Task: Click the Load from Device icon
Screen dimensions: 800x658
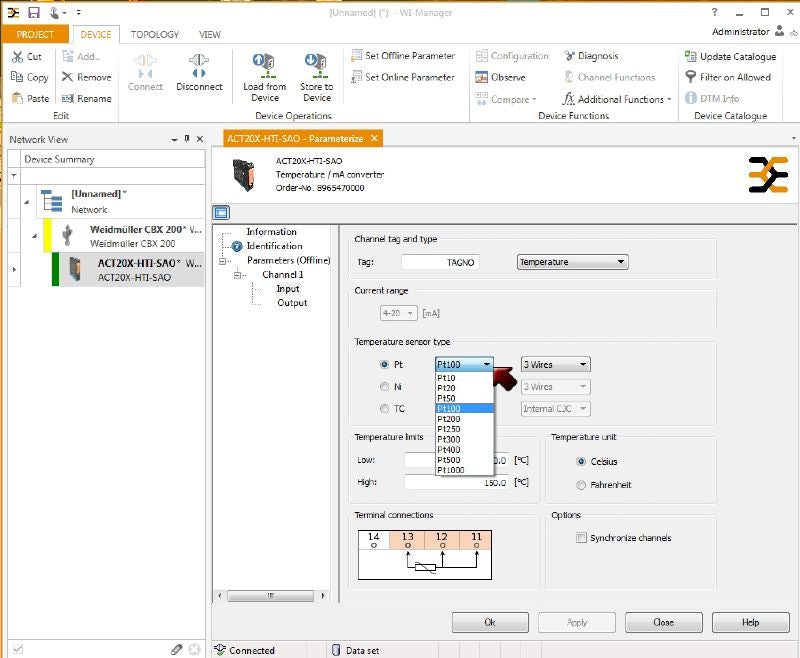Action: [x=265, y=65]
